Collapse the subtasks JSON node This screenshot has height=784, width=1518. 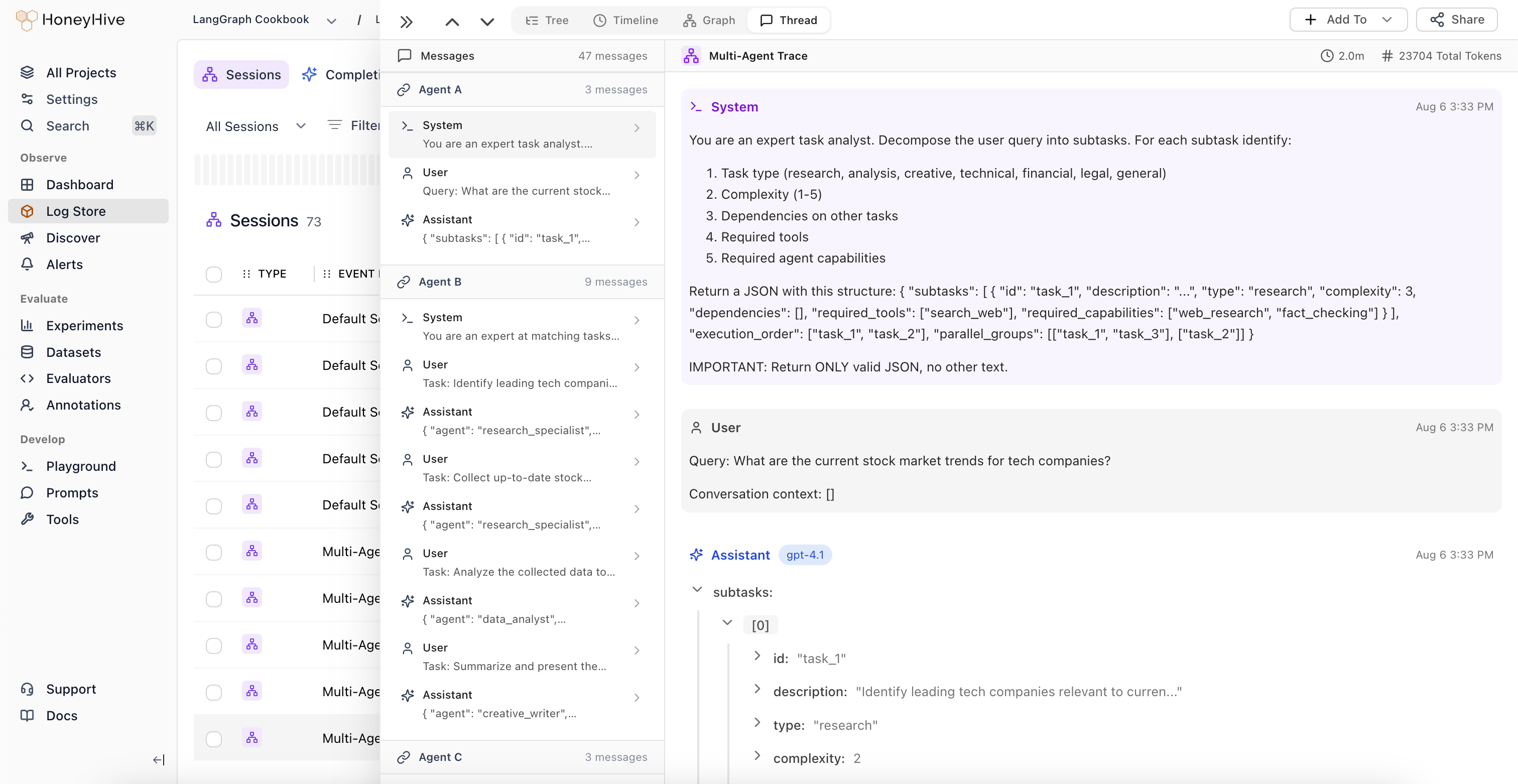tap(697, 590)
